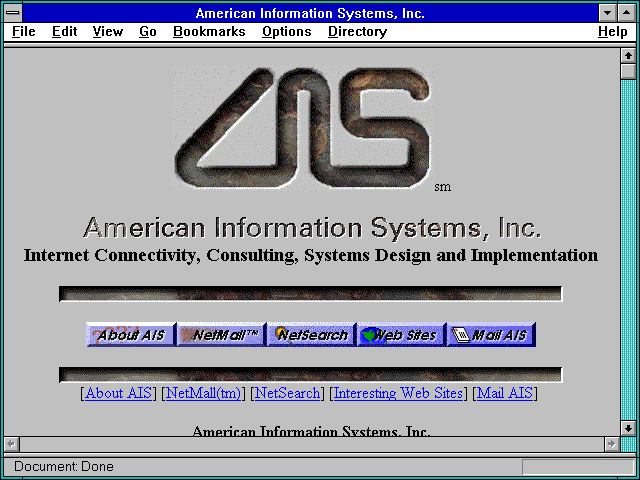Open the Help menu
Viewport: 640px width, 480px height.
pos(612,31)
